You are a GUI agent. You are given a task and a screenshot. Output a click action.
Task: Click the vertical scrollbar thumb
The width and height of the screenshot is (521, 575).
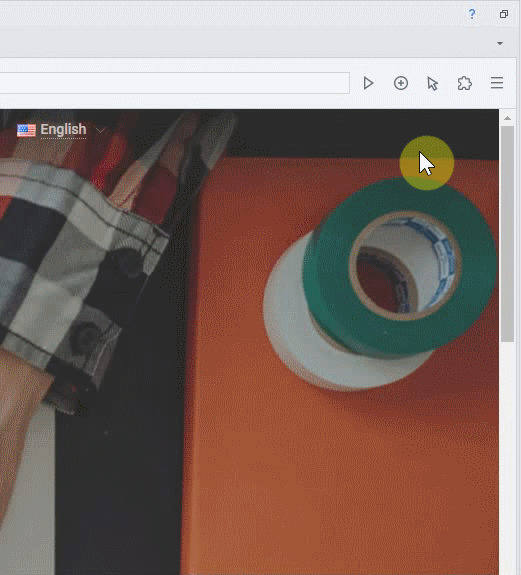(507, 234)
